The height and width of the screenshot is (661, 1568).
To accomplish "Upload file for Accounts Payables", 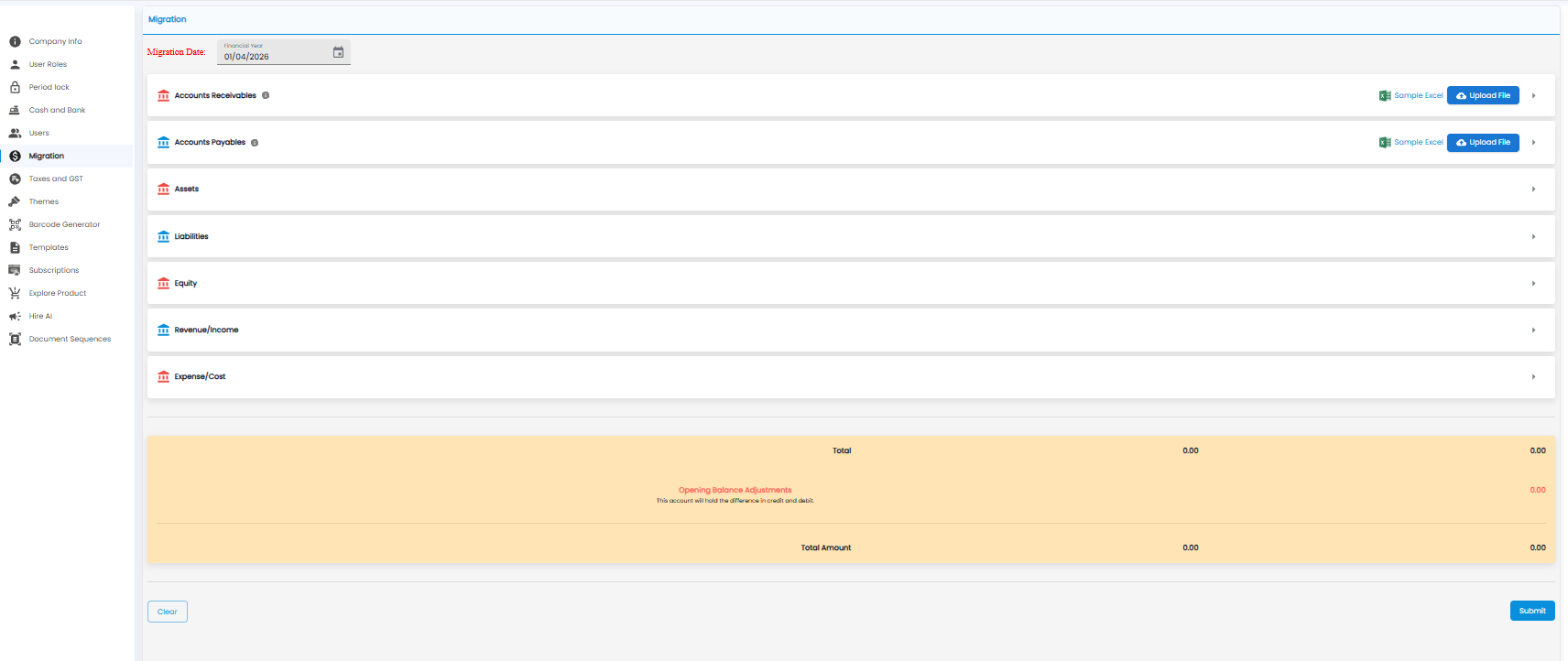I will click(1483, 143).
